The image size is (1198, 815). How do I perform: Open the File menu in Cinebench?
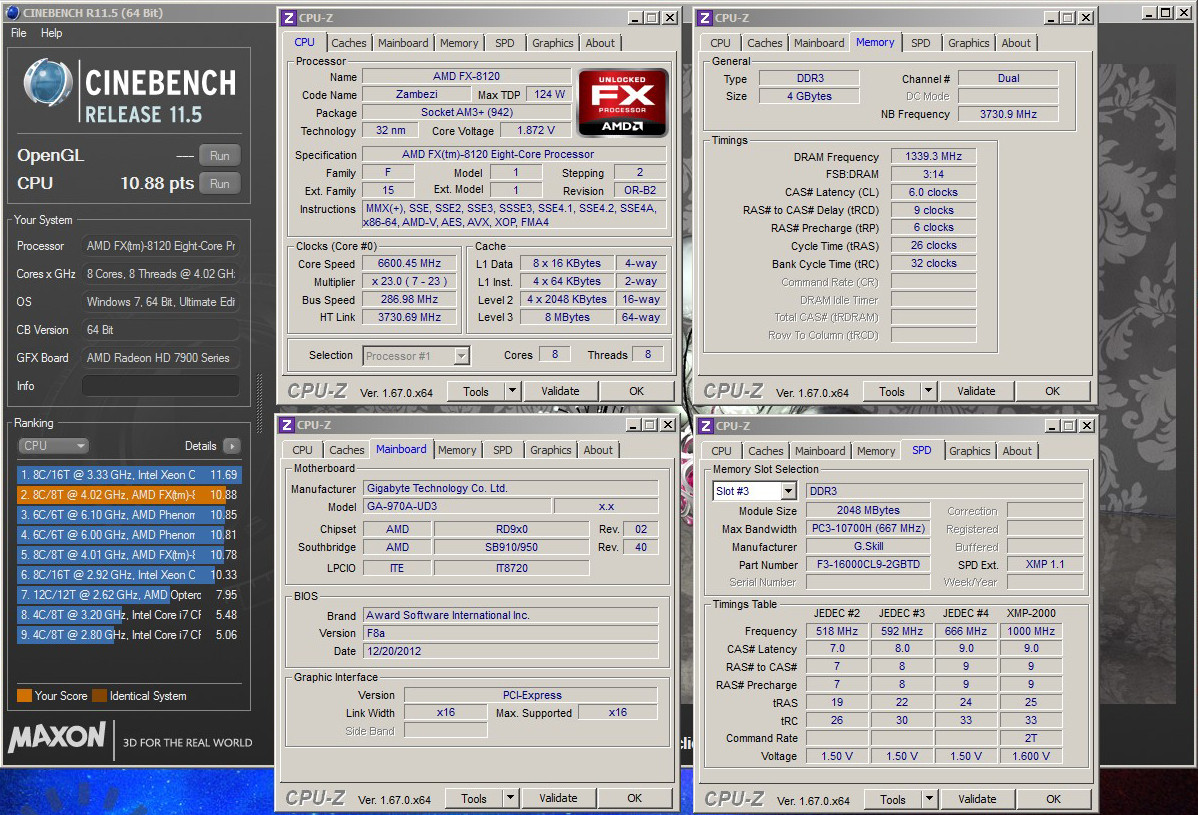coord(18,33)
